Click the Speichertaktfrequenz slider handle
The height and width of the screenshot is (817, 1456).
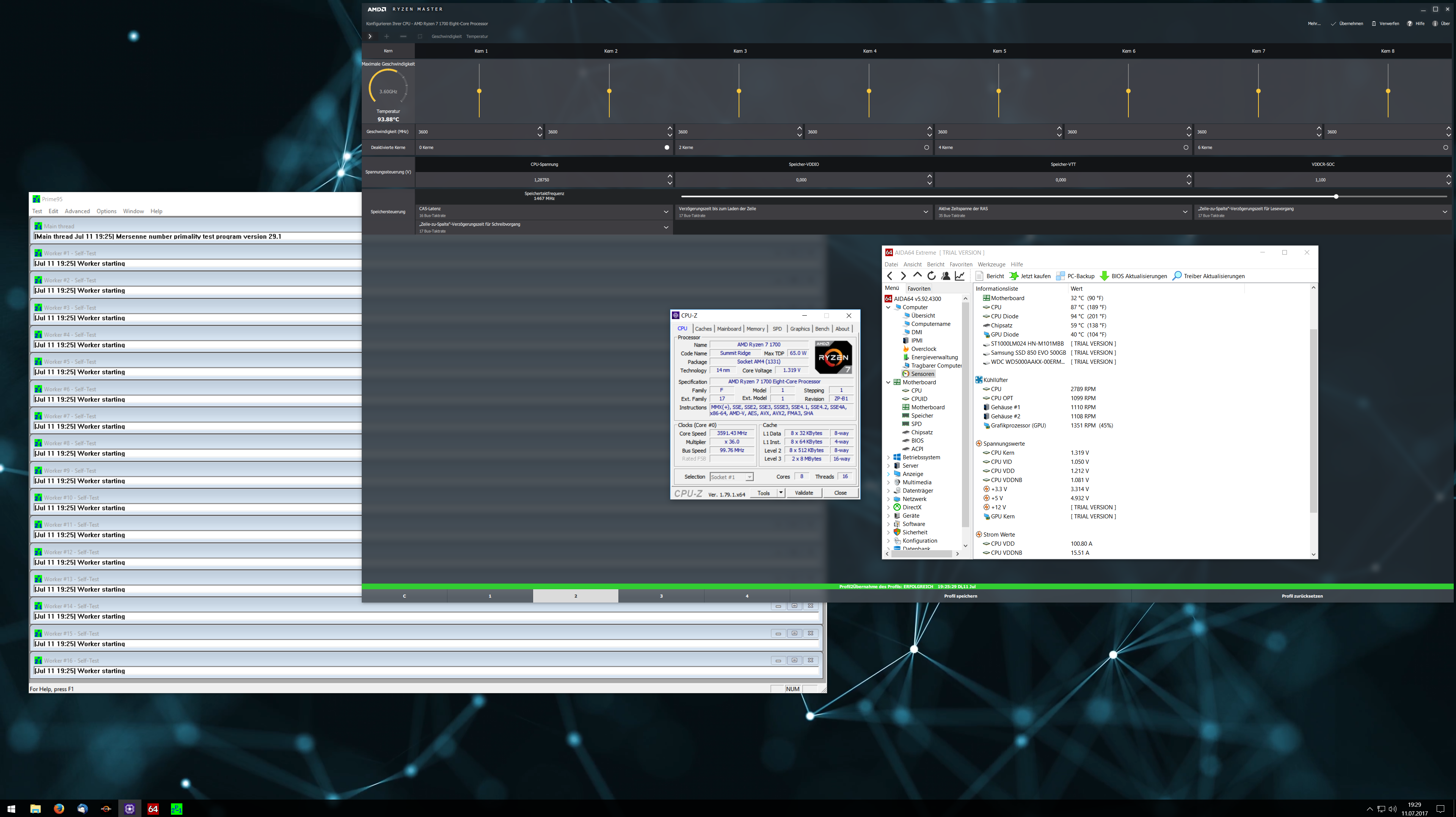tap(1335, 197)
